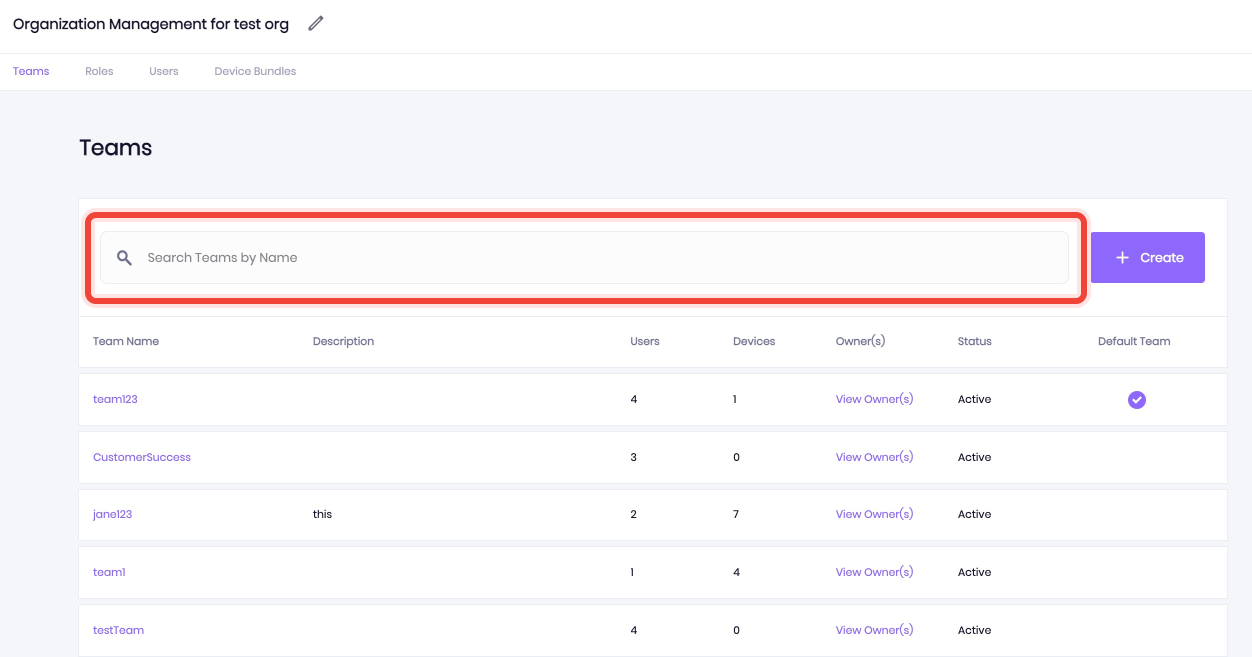Click the Status column header
1252x657 pixels.
point(975,341)
